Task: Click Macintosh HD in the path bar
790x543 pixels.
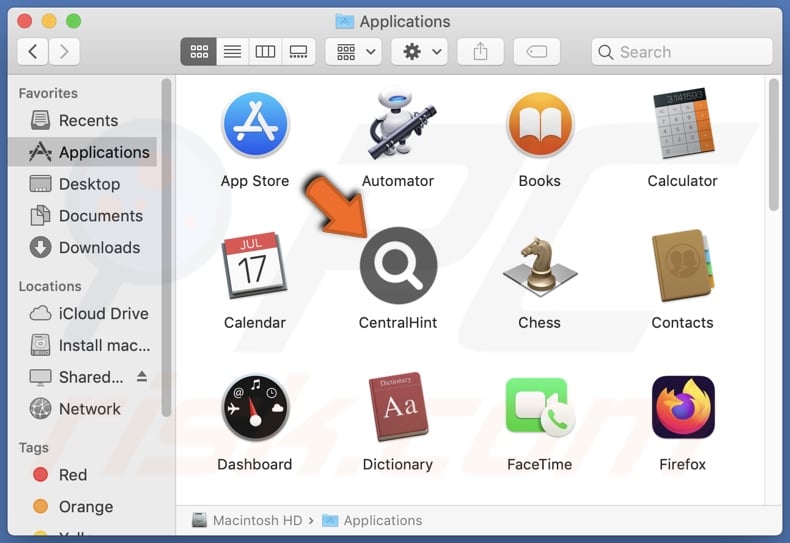Action: [x=247, y=520]
